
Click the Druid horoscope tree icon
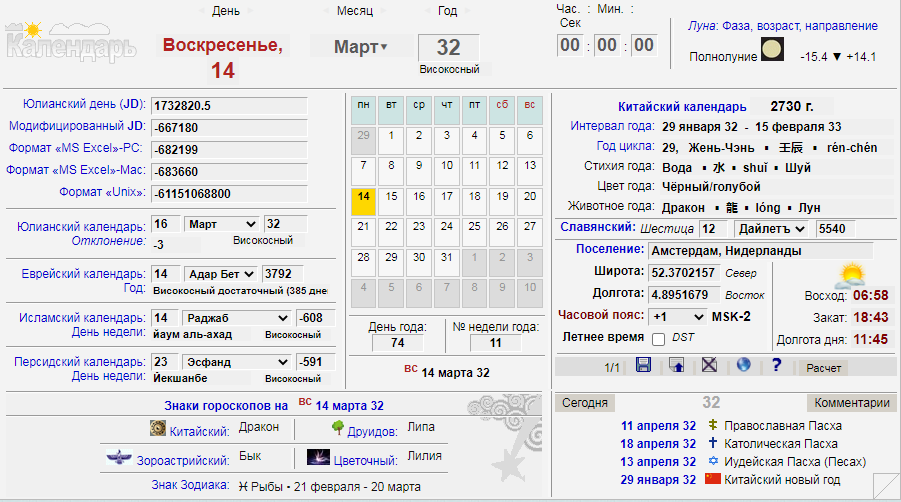tap(338, 428)
